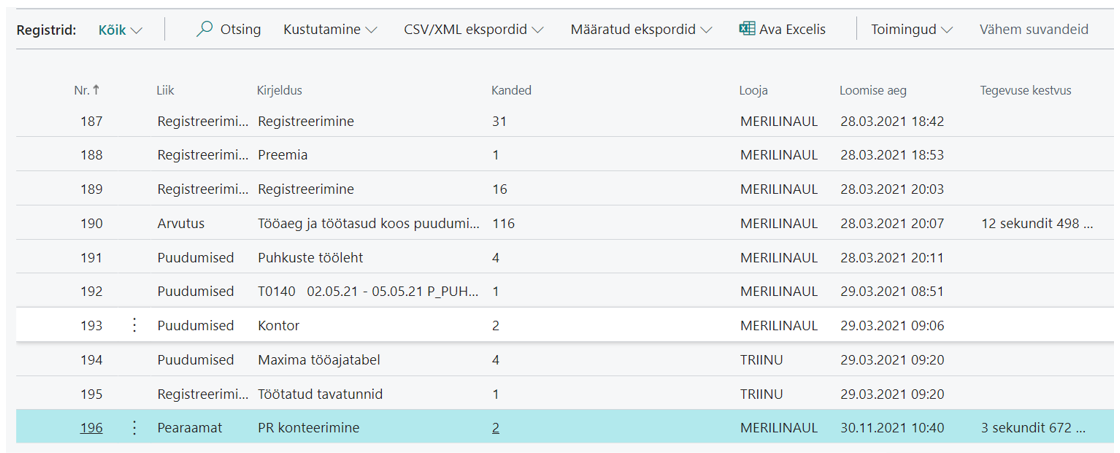
Task: Click the Nr. column ascending sort arrow
Action: pyautogui.click(x=96, y=91)
